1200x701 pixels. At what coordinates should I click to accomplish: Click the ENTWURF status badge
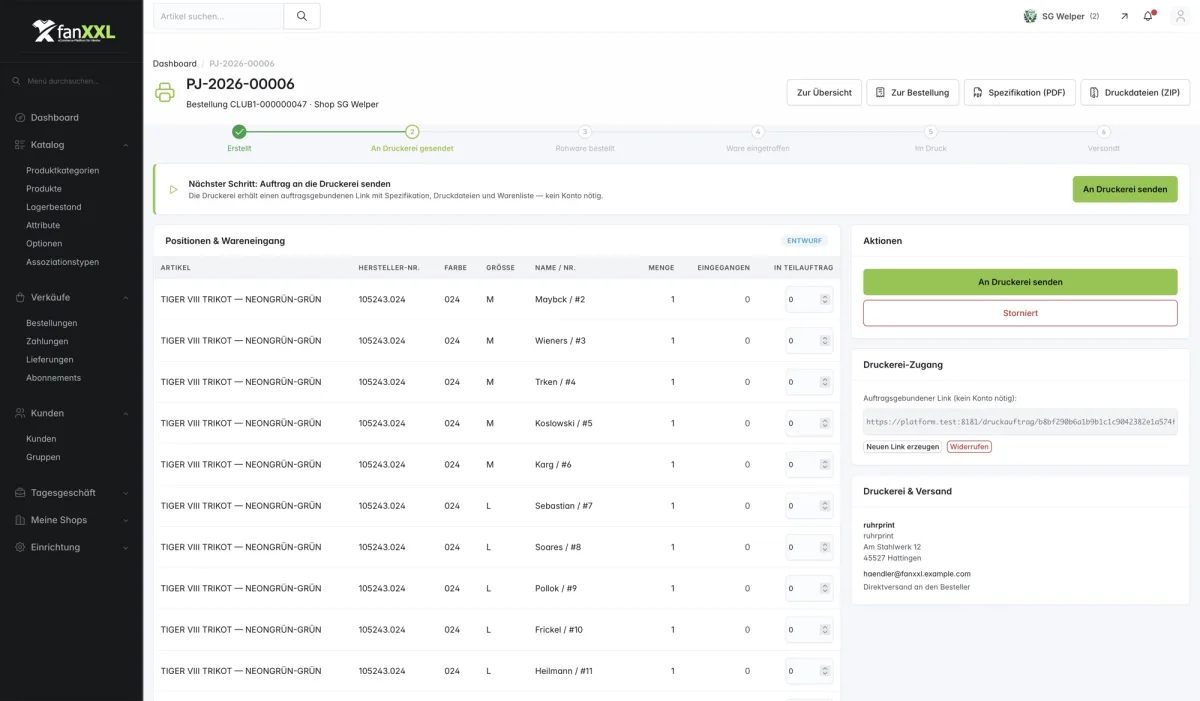tap(805, 241)
